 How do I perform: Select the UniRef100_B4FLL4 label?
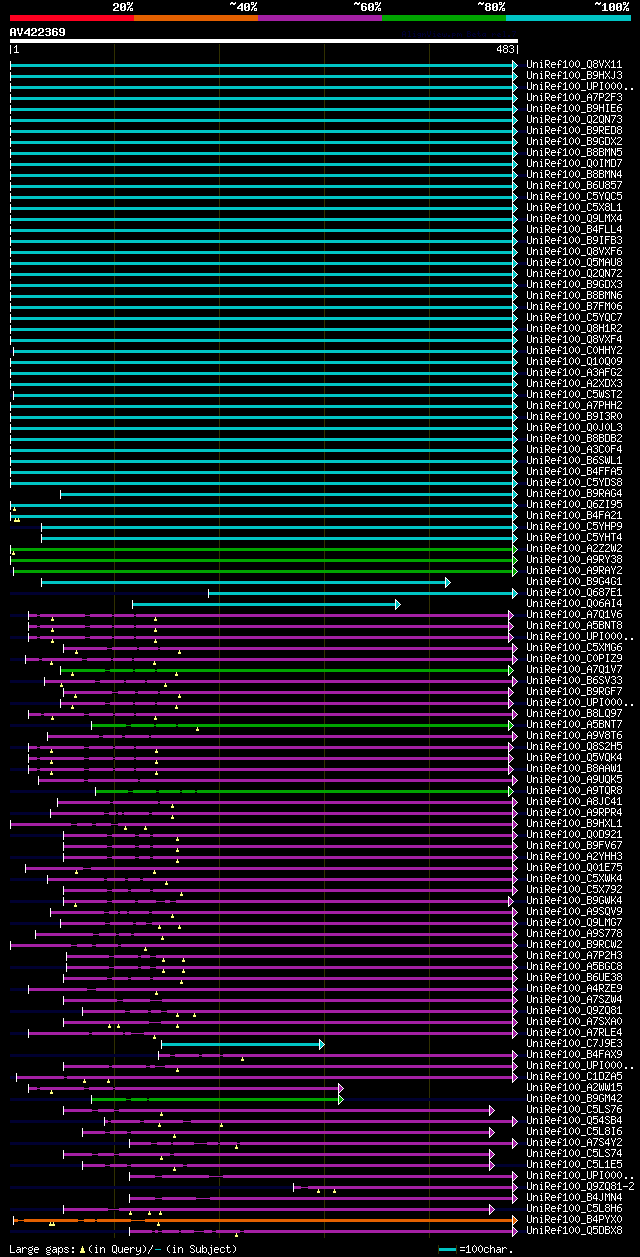point(574,229)
